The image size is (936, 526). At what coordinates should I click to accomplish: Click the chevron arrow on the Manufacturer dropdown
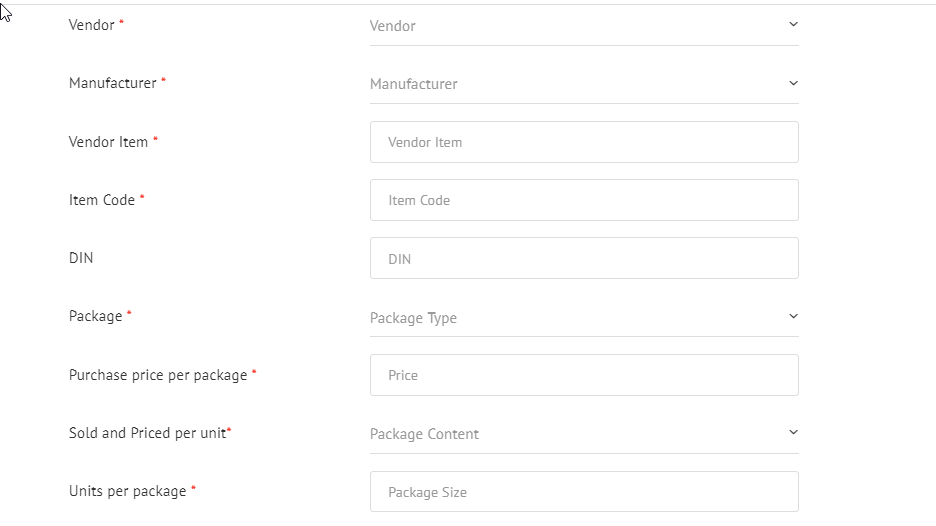(793, 83)
